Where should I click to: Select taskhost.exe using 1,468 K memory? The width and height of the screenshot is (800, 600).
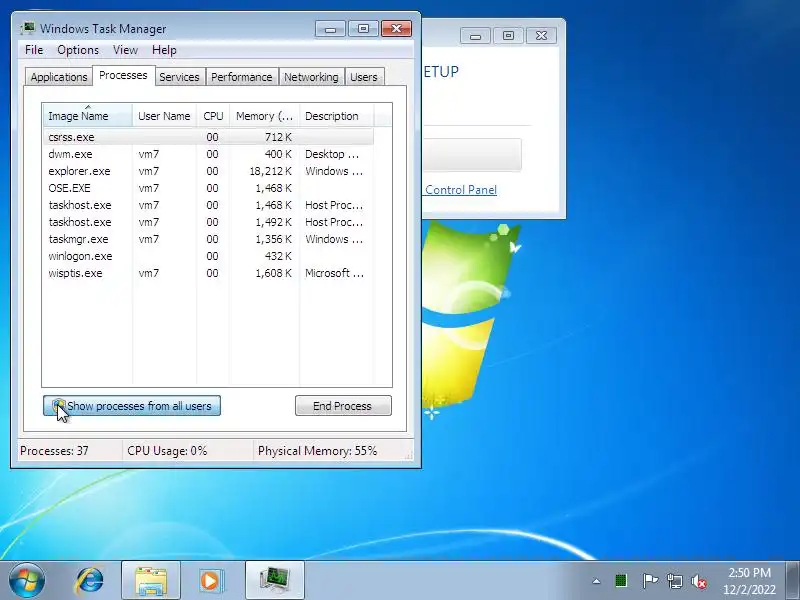click(209, 205)
